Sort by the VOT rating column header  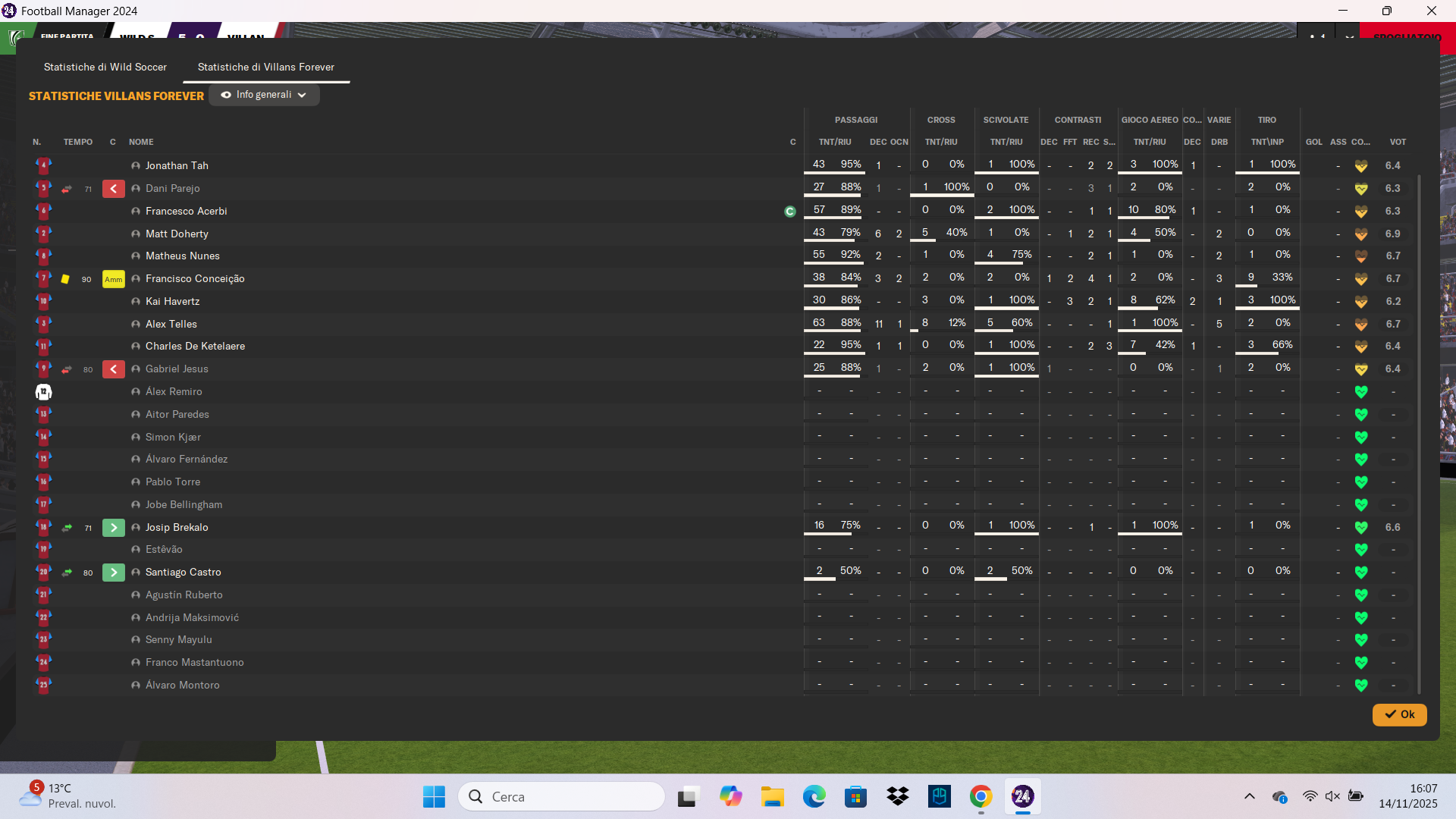[1397, 143]
